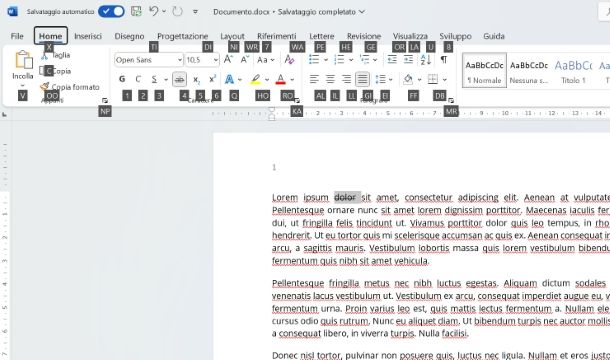610x360 pixels.
Task: Align text to the left
Action: coord(314,79)
